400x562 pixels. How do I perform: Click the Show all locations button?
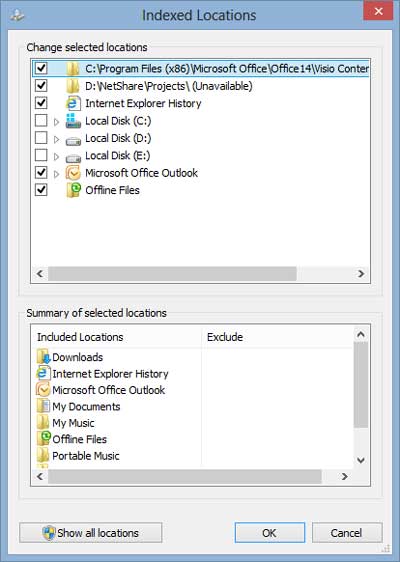[x=91, y=533]
